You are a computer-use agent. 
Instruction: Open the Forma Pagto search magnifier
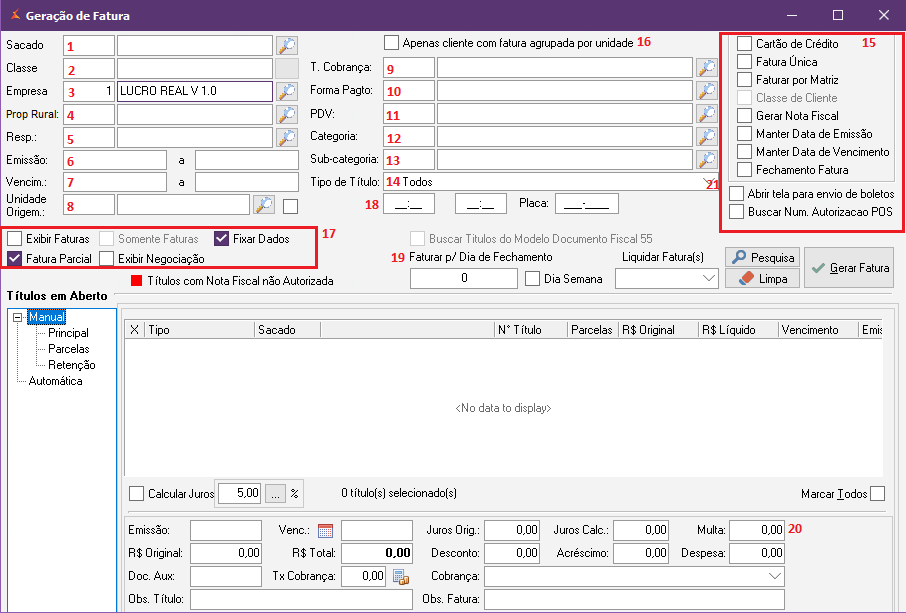point(707,91)
